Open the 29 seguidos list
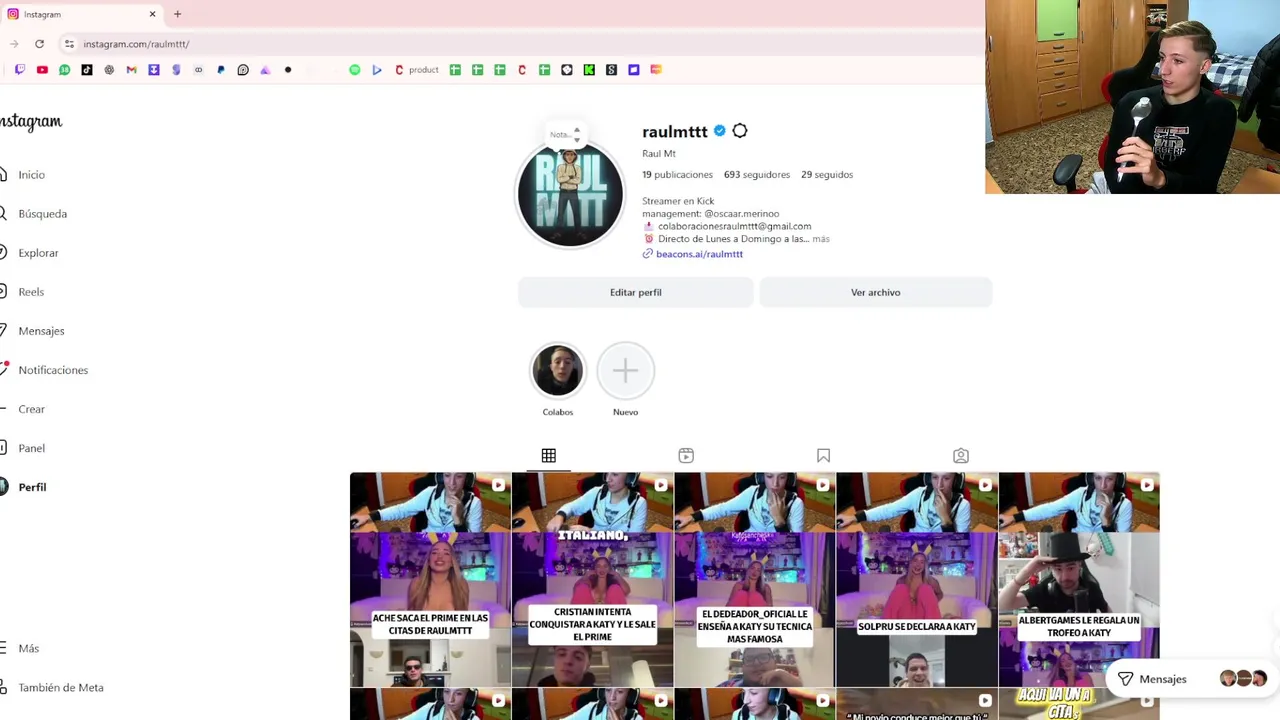 [827, 175]
